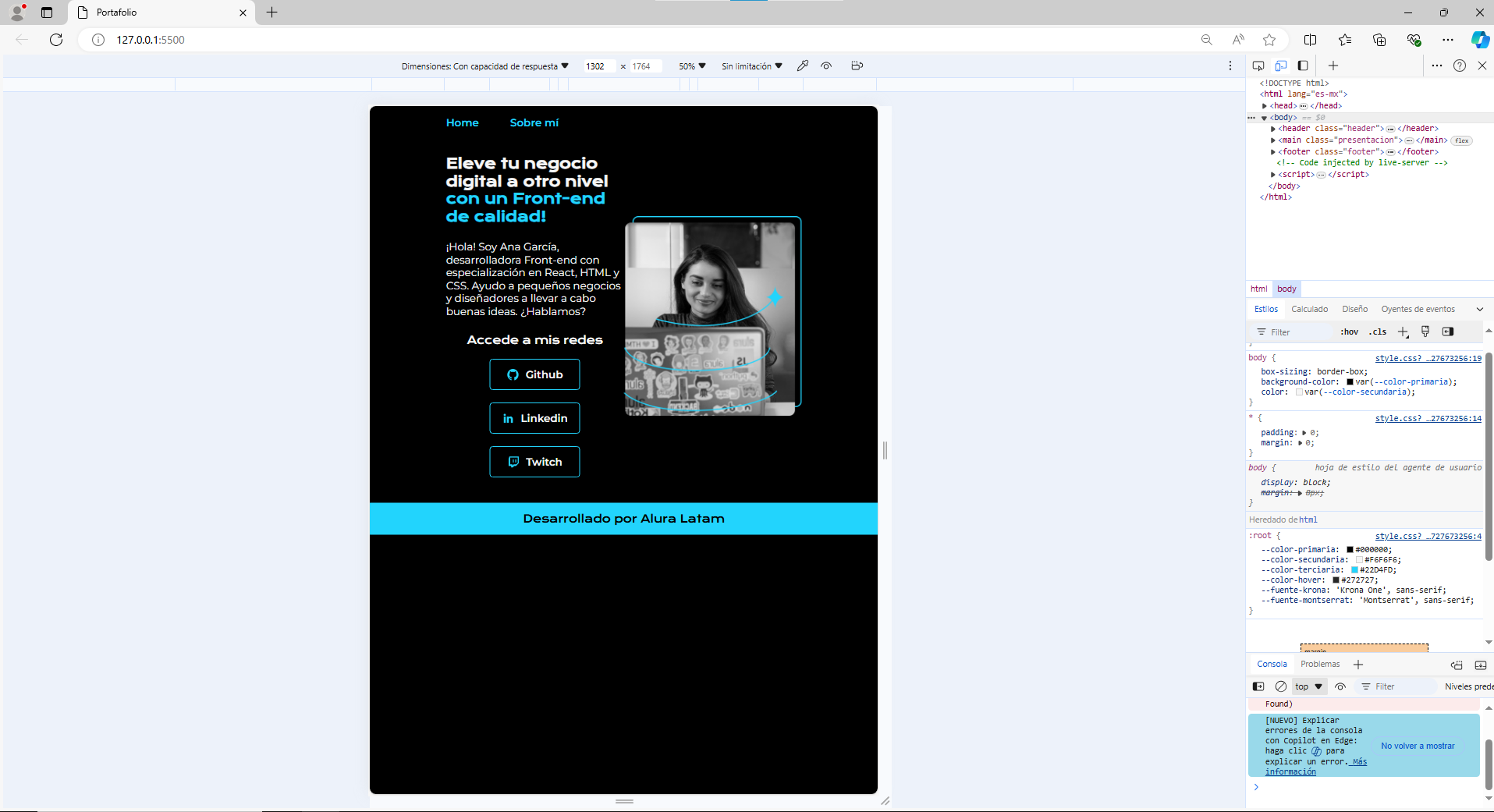The image size is (1494, 812).
Task: Create live expression eye icon in console
Action: [1340, 686]
